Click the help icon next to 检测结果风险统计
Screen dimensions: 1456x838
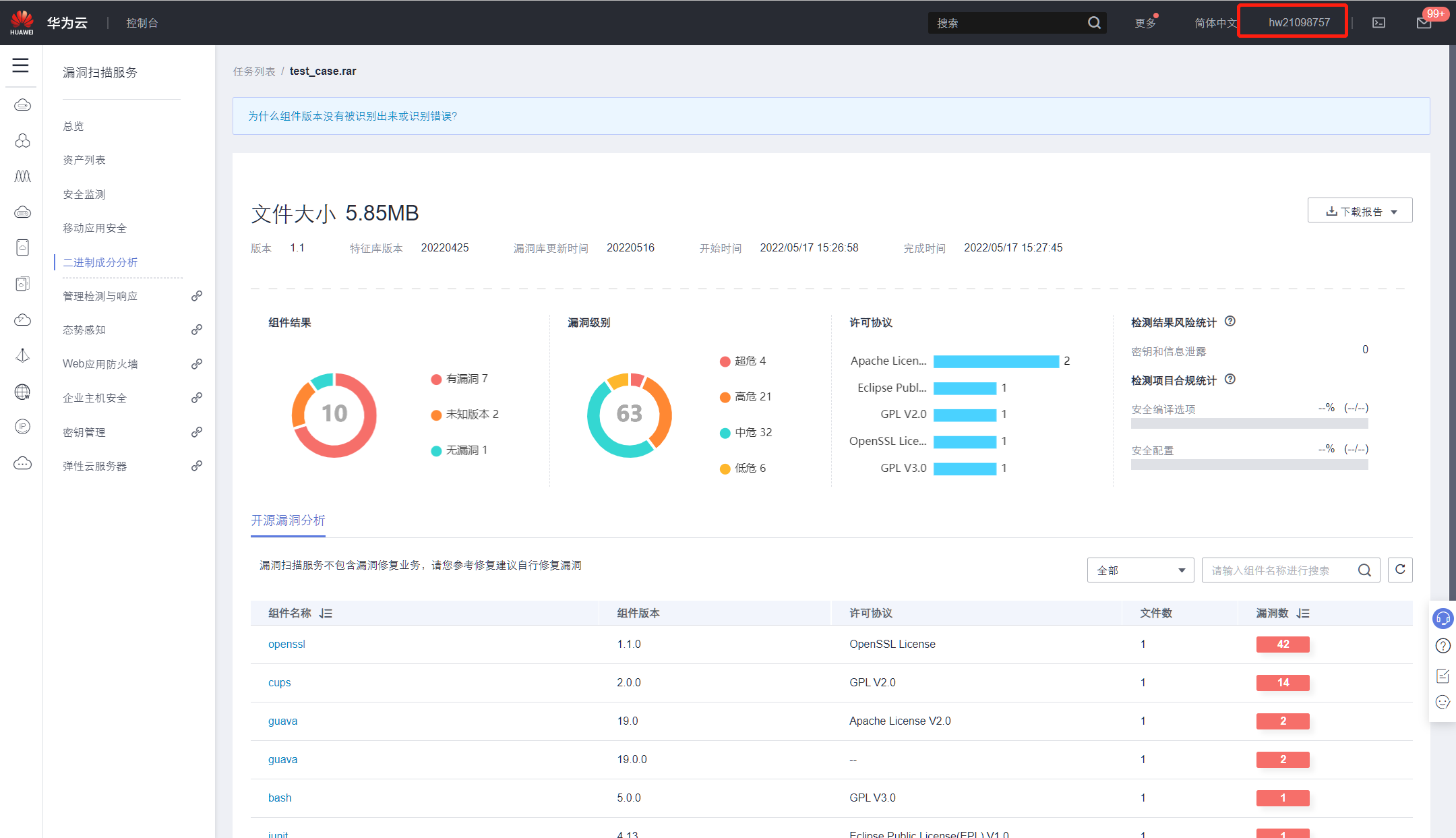click(1230, 322)
